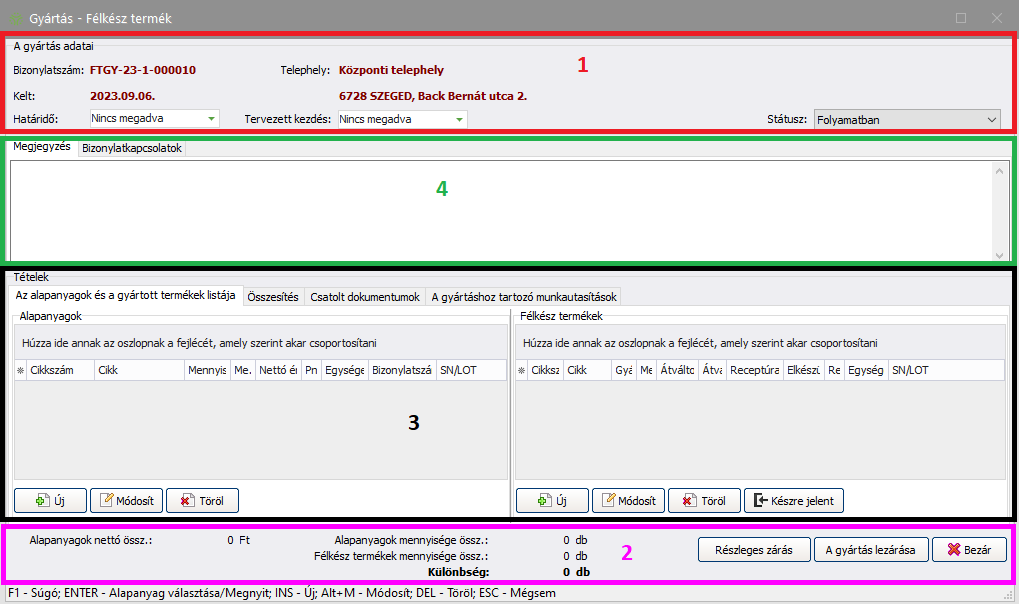Viewport: 1019px width, 604px height.
Task: Click Módosít button under Félkész termékek
Action: [x=628, y=500]
